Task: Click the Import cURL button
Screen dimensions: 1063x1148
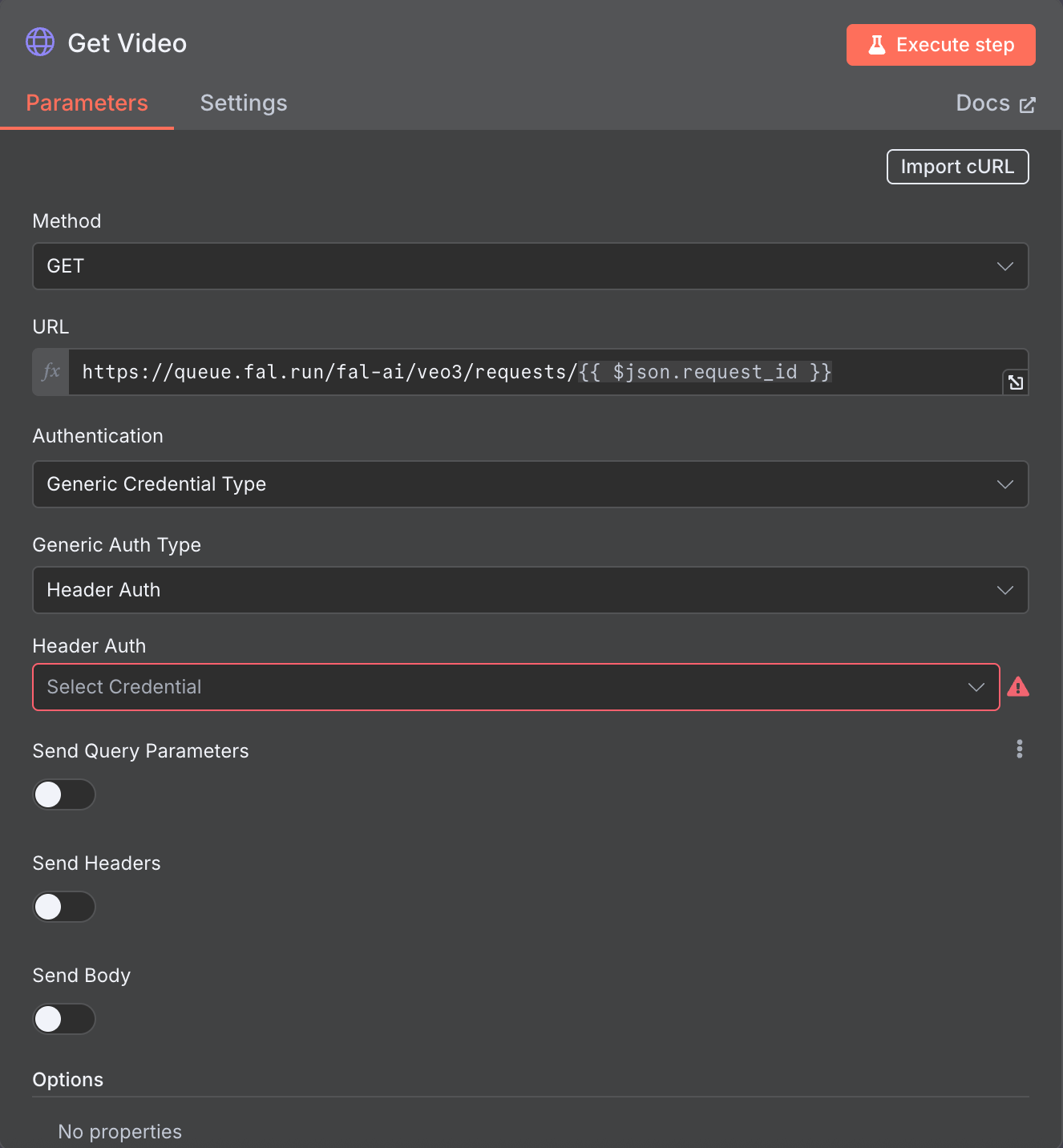Action: pos(958,167)
